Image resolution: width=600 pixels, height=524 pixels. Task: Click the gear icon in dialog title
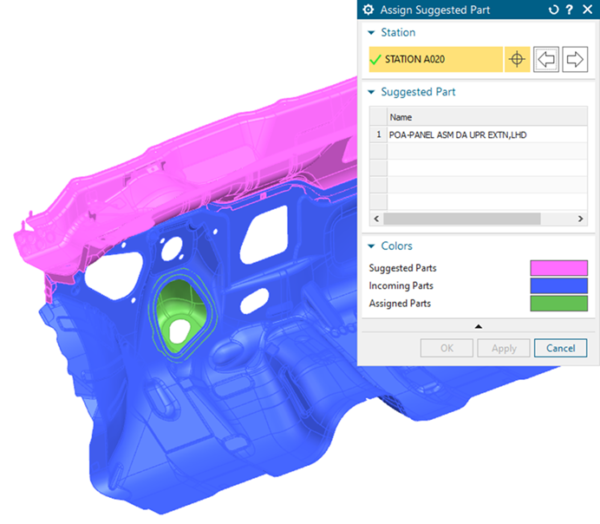tap(369, 9)
